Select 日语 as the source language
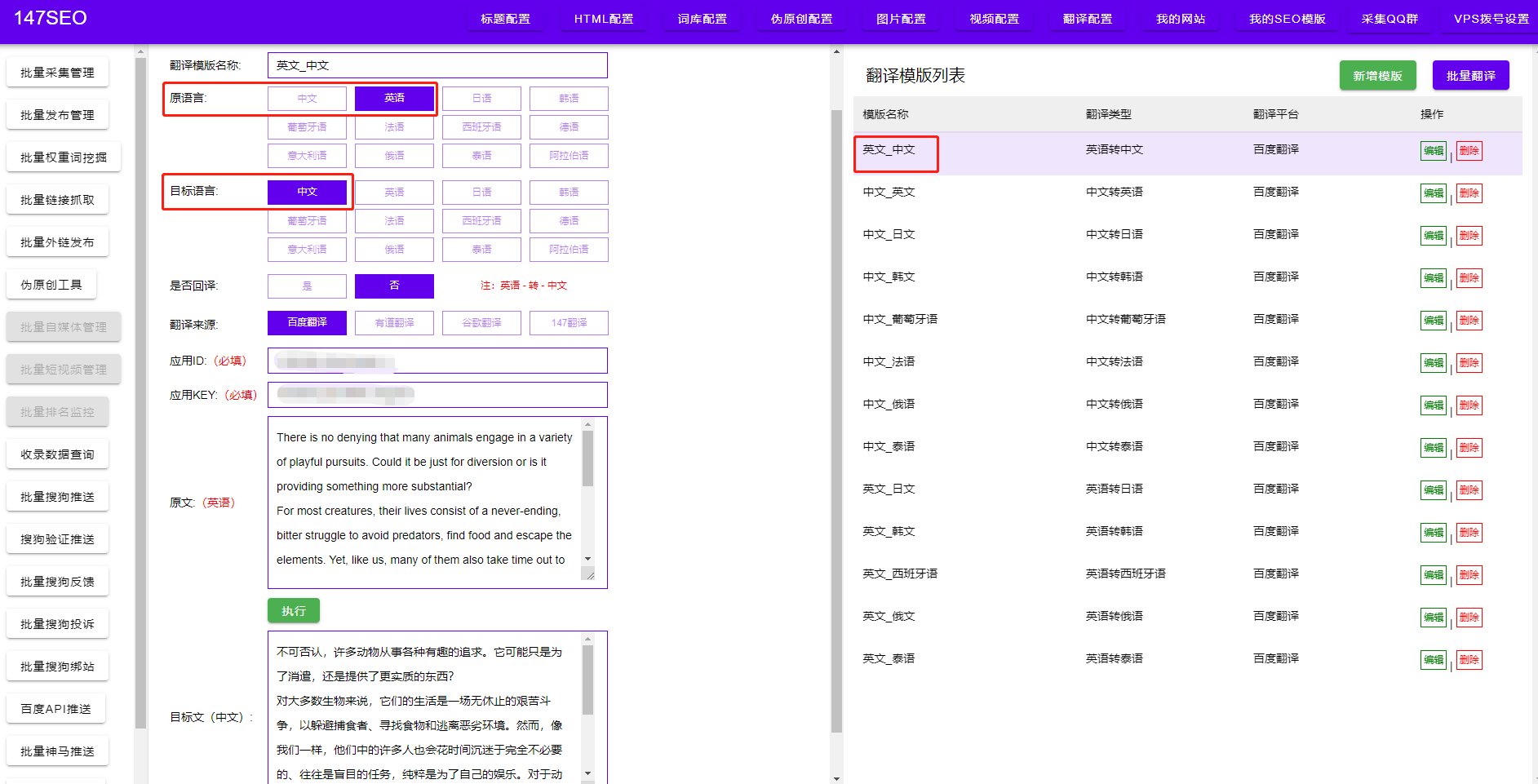 point(481,98)
